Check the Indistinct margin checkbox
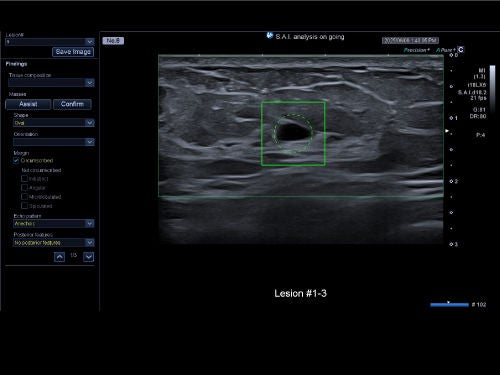The height and width of the screenshot is (375, 500). (24, 179)
